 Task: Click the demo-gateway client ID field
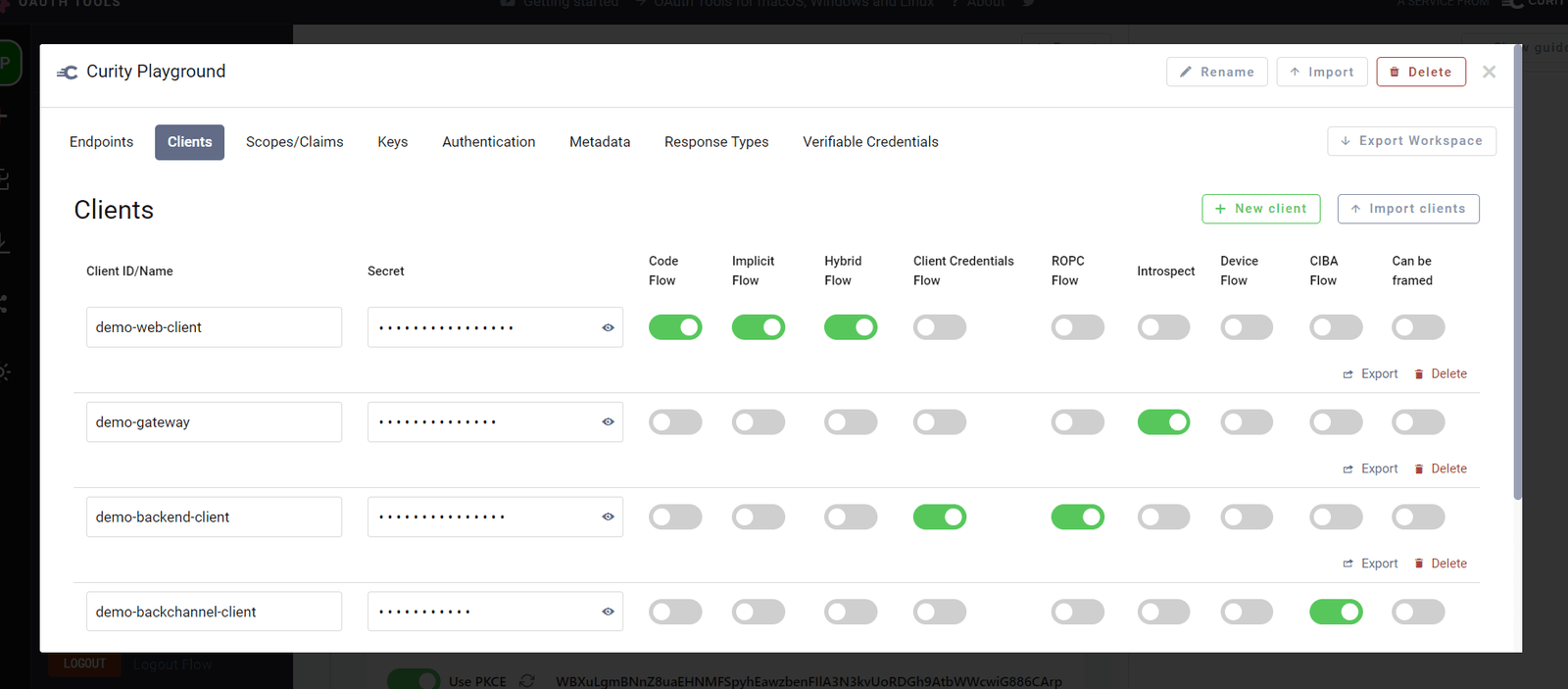pyautogui.click(x=214, y=422)
